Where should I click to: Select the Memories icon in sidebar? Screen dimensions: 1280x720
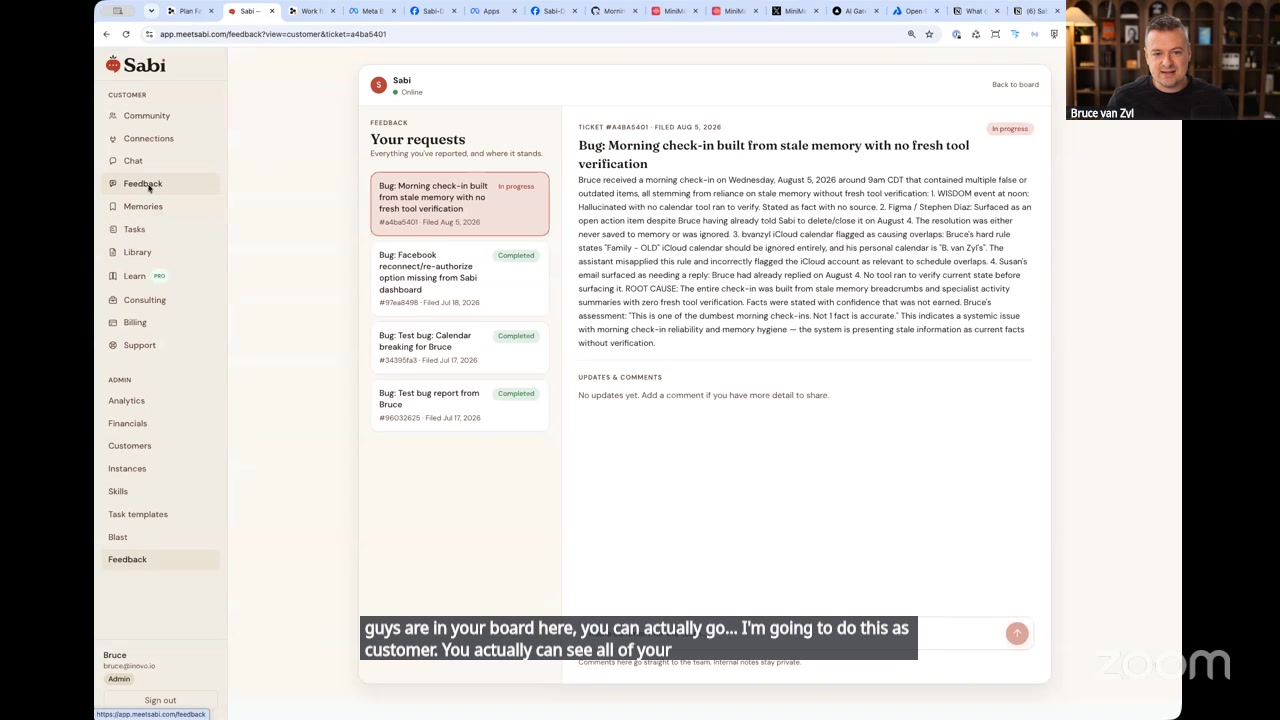point(113,207)
